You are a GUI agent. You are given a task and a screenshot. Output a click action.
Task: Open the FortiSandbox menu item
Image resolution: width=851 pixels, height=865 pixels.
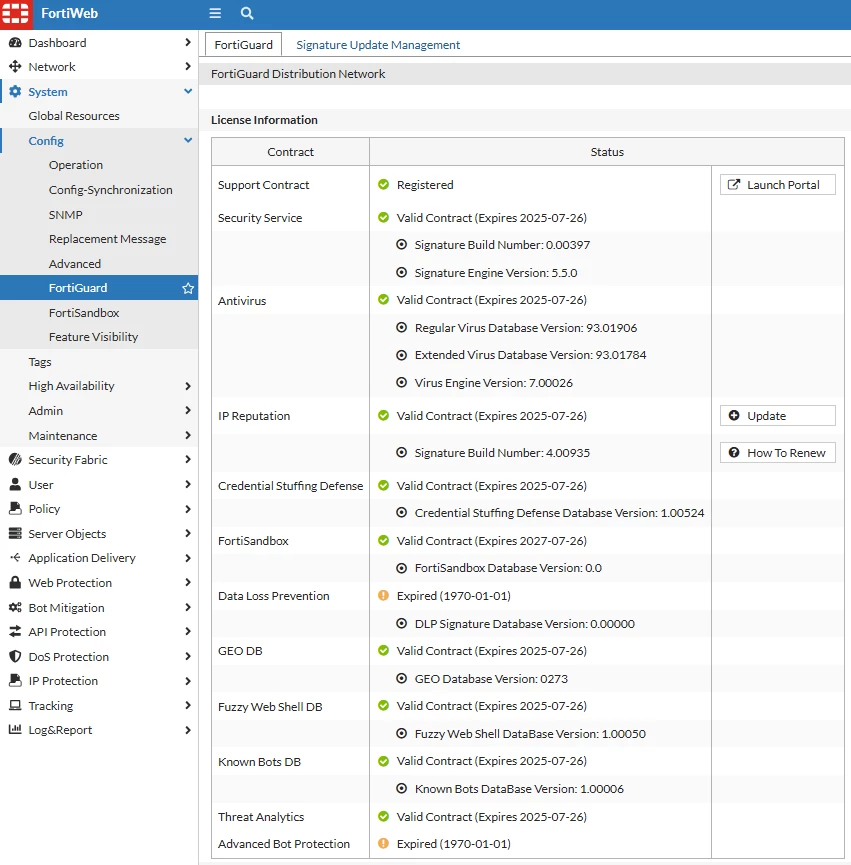[x=84, y=313]
